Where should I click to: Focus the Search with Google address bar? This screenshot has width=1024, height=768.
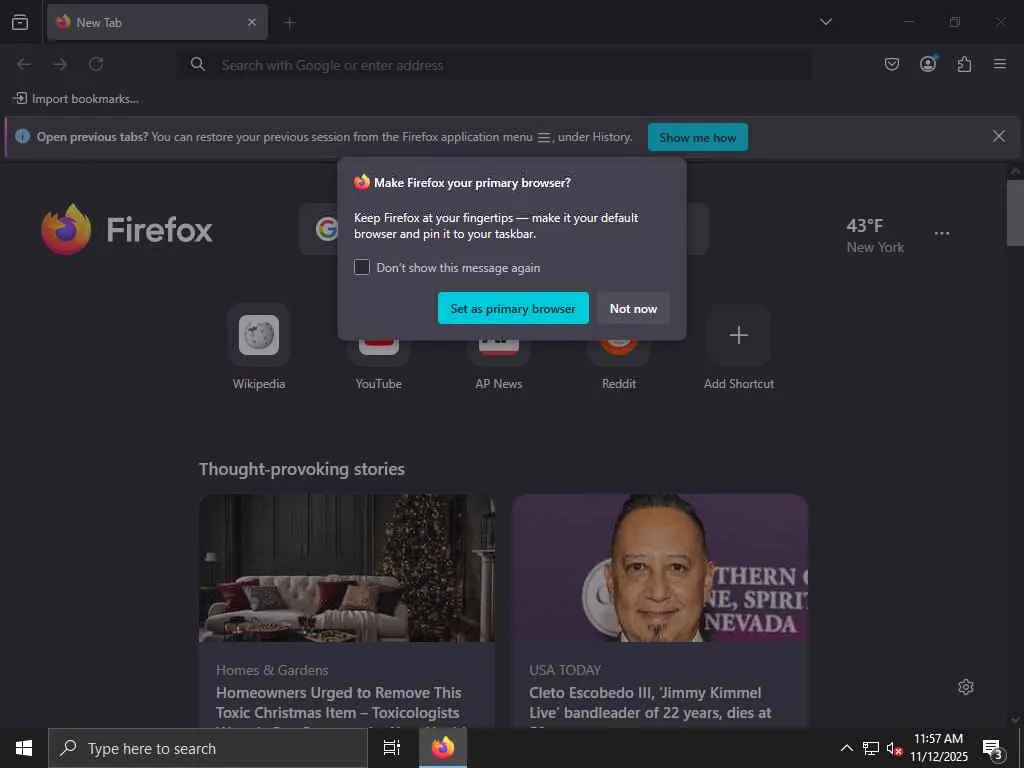pos(494,65)
